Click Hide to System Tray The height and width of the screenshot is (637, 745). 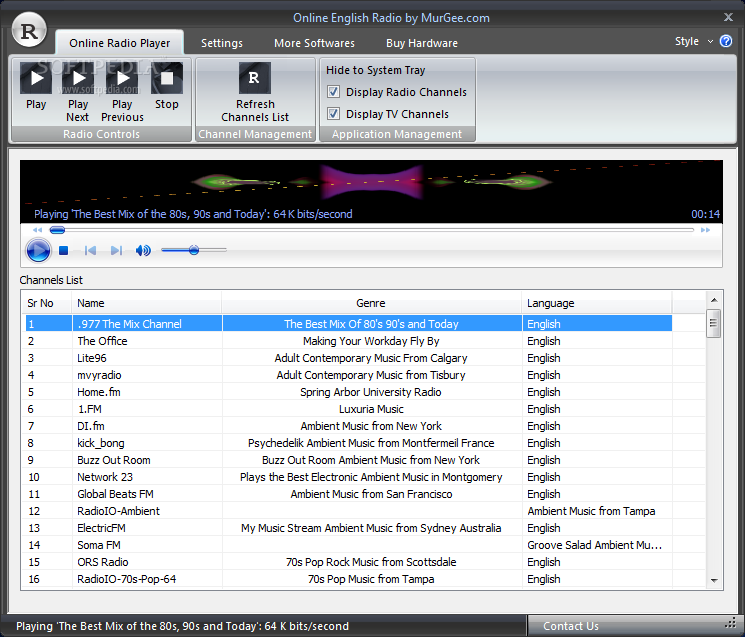[x=375, y=70]
